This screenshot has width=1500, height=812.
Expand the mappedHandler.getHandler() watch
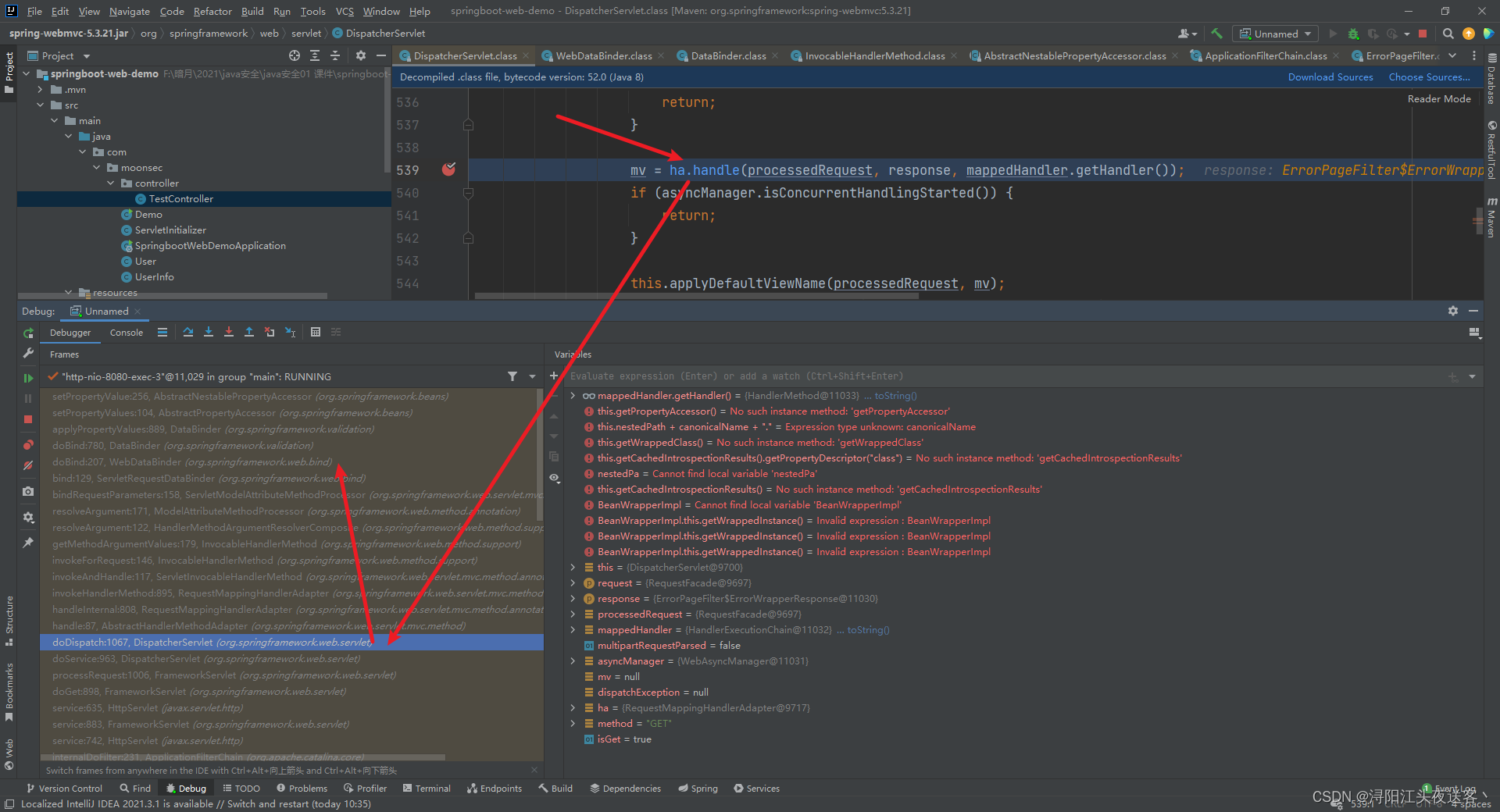[x=573, y=396]
